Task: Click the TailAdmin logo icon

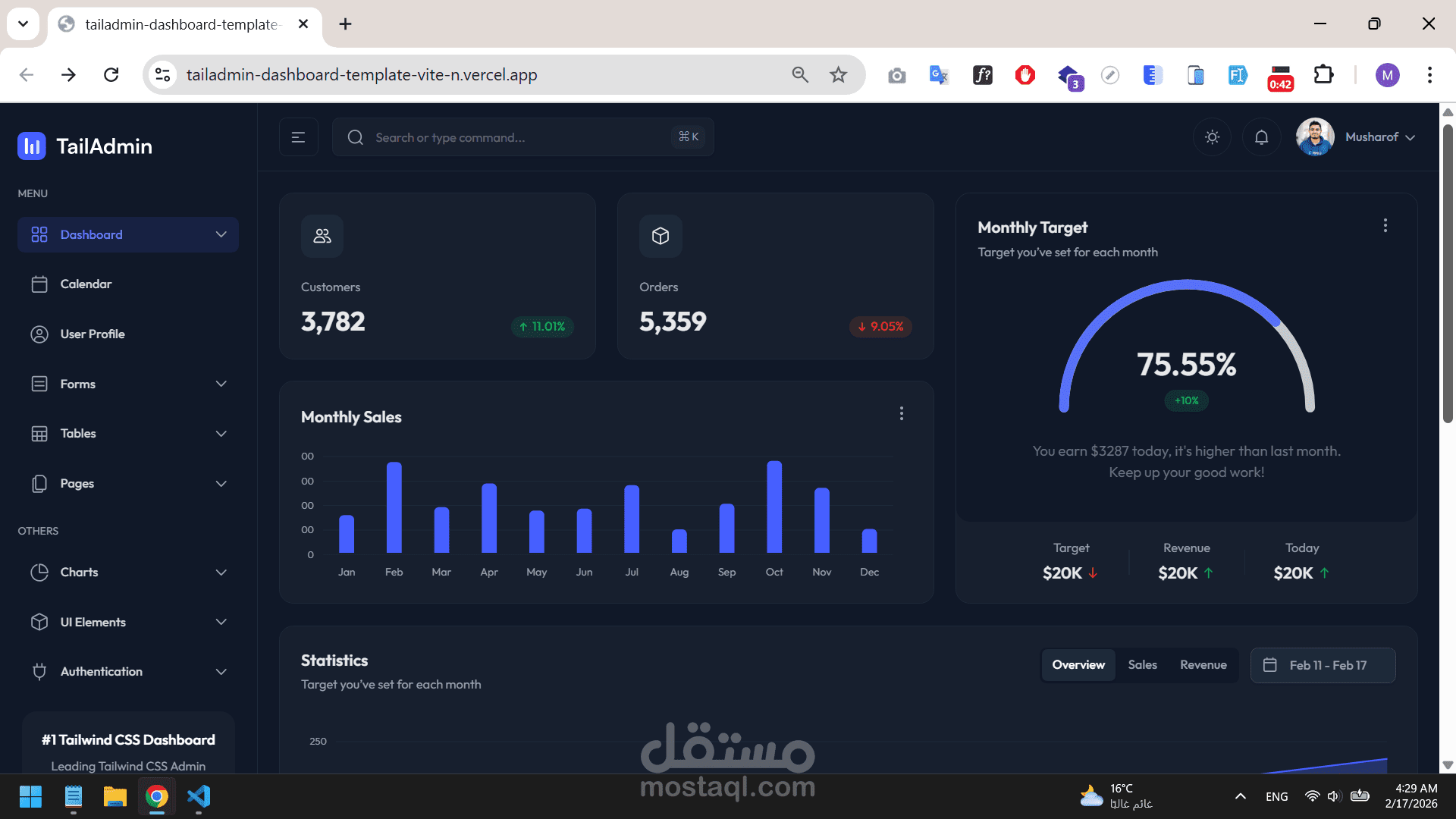Action: click(32, 146)
